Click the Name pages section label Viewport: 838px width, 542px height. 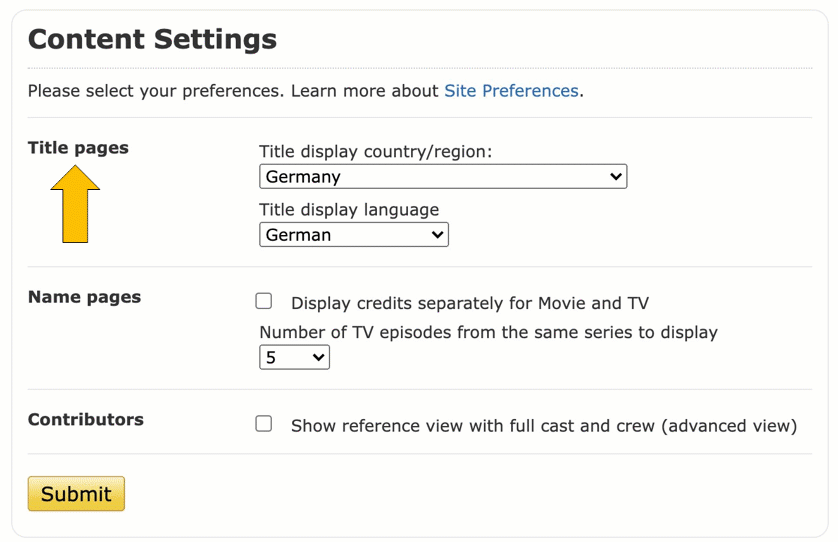(84, 297)
